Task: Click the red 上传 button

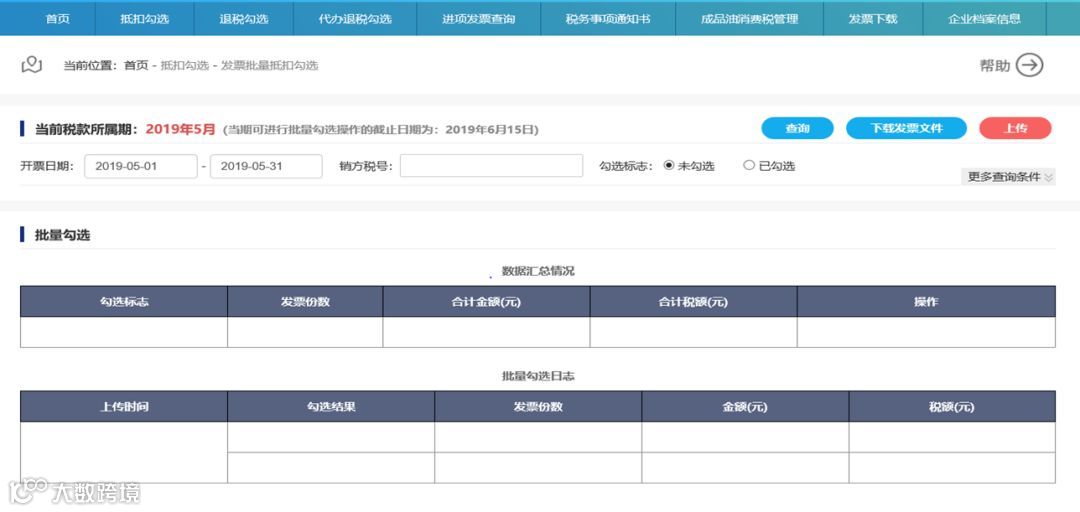Action: coord(1015,128)
